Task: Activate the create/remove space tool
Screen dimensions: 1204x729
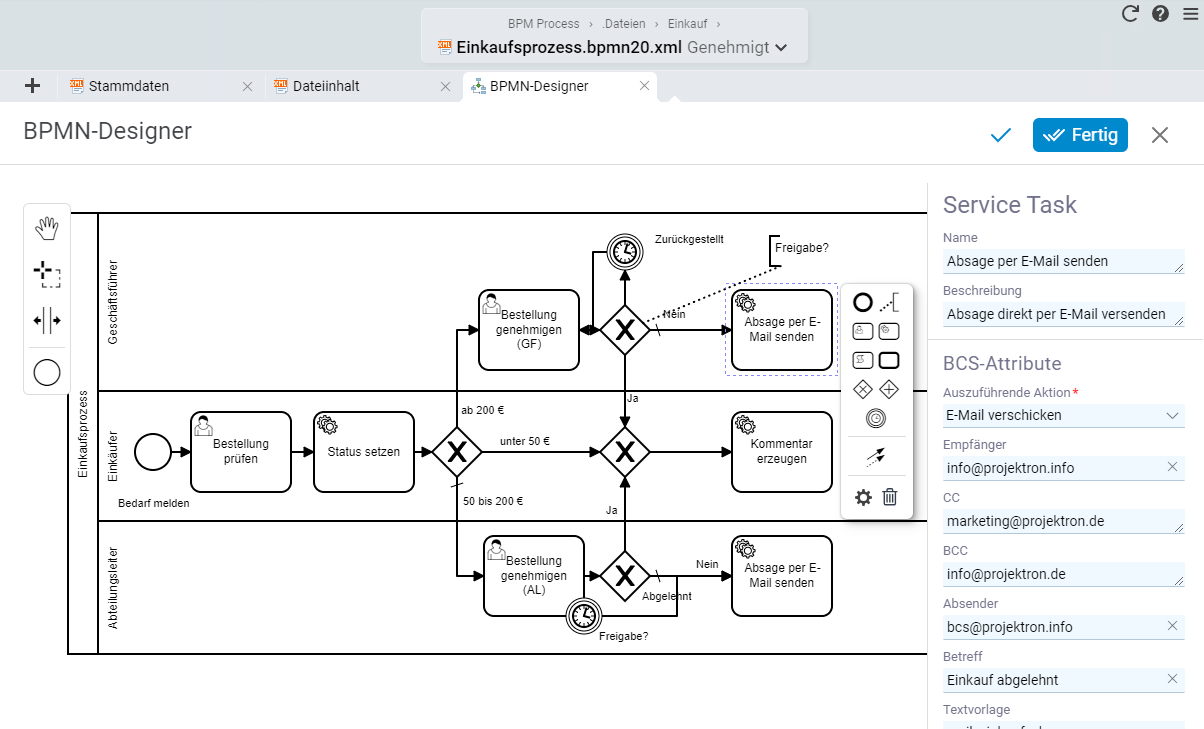Action: [47, 321]
